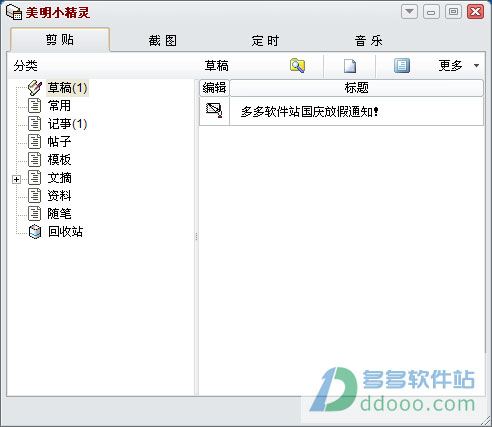Open the title bar dropdown arrow menu

(x=409, y=12)
